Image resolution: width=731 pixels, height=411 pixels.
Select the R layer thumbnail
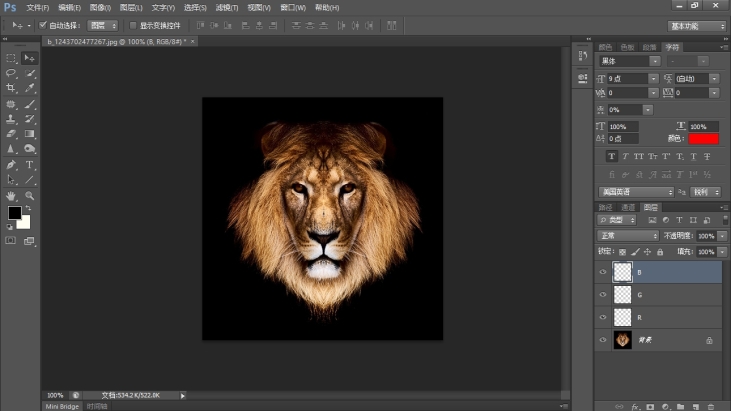click(x=623, y=317)
